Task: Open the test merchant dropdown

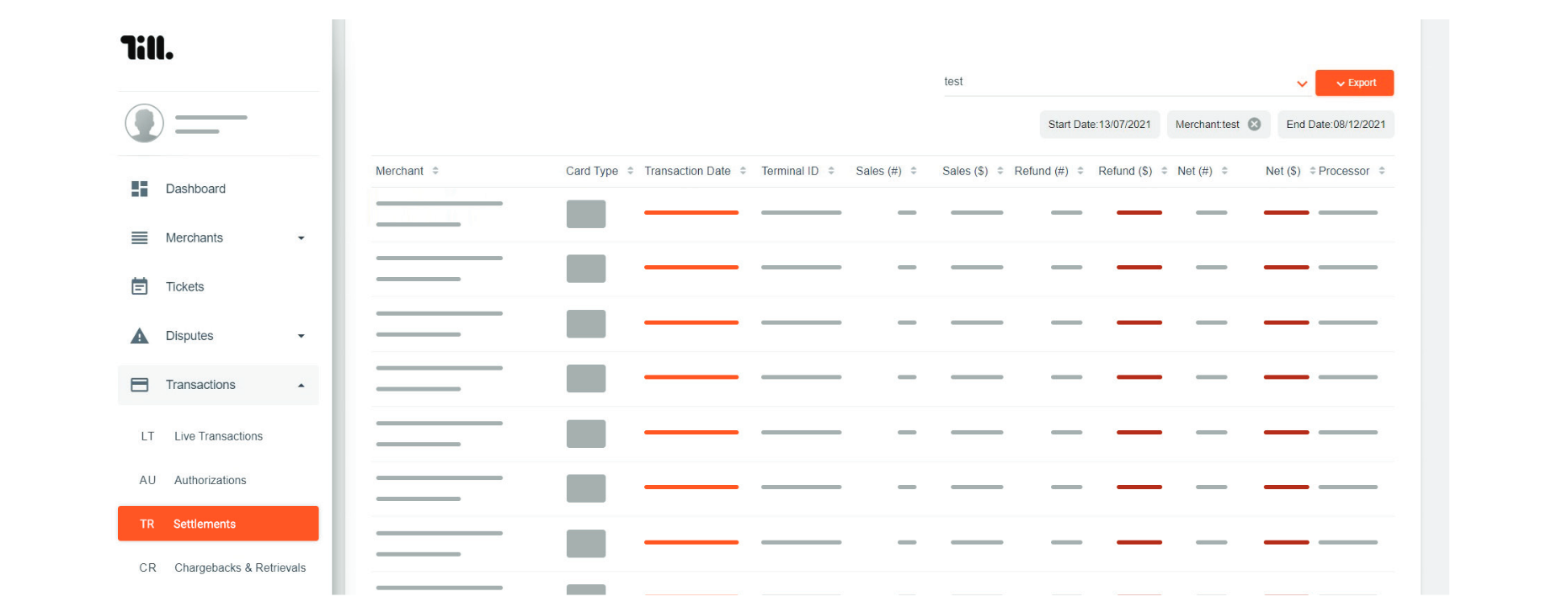Action: pos(1127,83)
